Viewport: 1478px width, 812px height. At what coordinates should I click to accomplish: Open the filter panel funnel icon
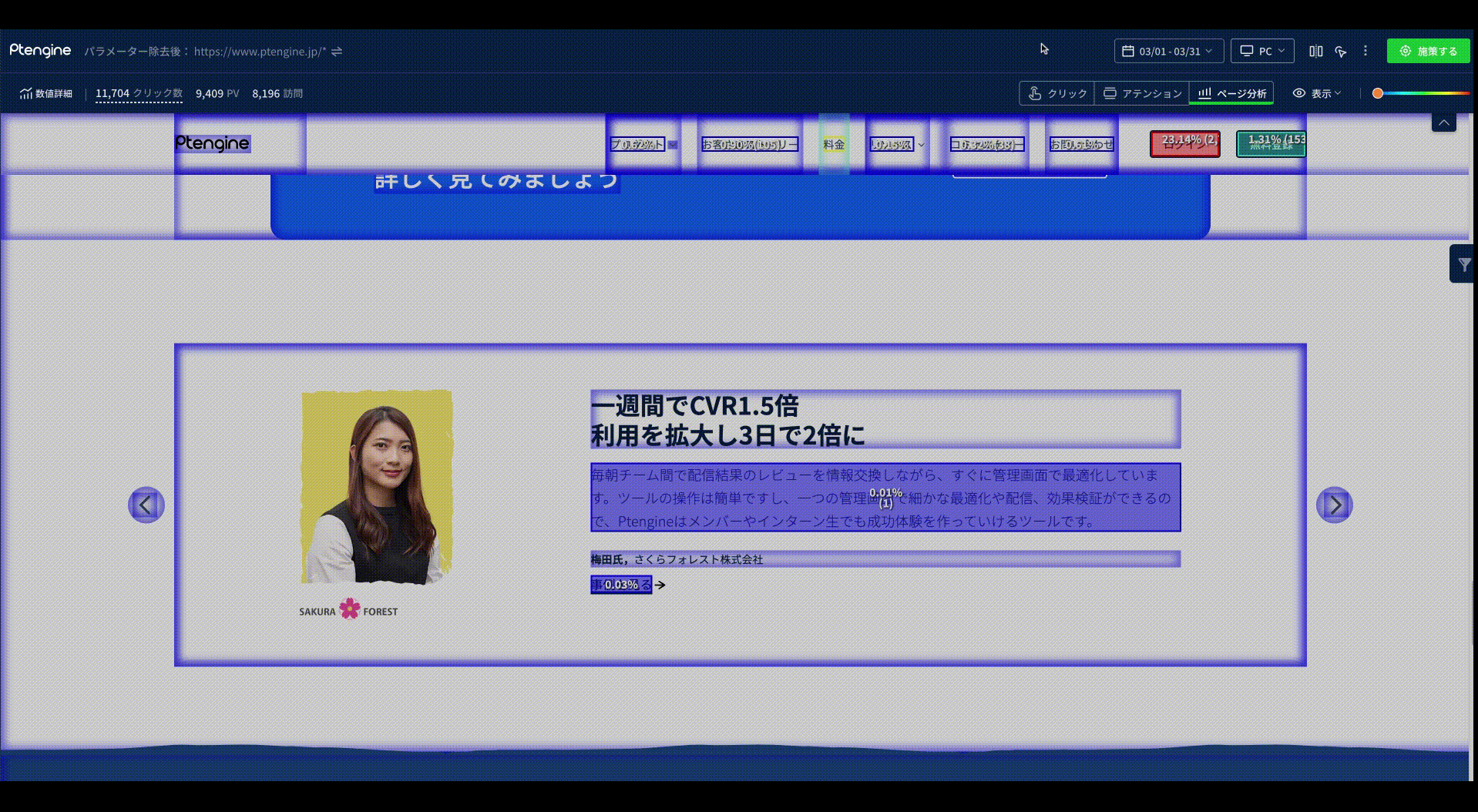click(1463, 264)
